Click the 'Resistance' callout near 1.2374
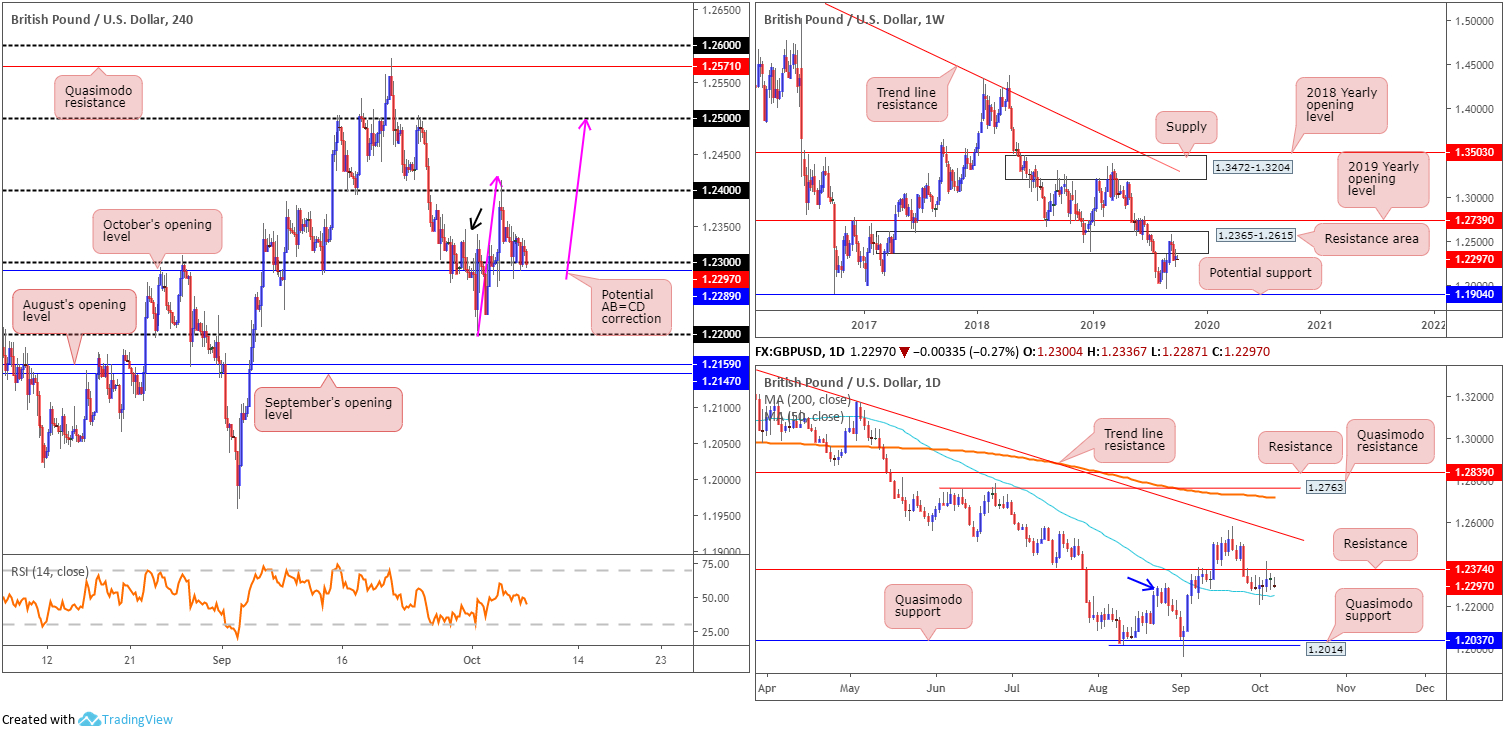This screenshot has width=1506, height=734. [1376, 544]
